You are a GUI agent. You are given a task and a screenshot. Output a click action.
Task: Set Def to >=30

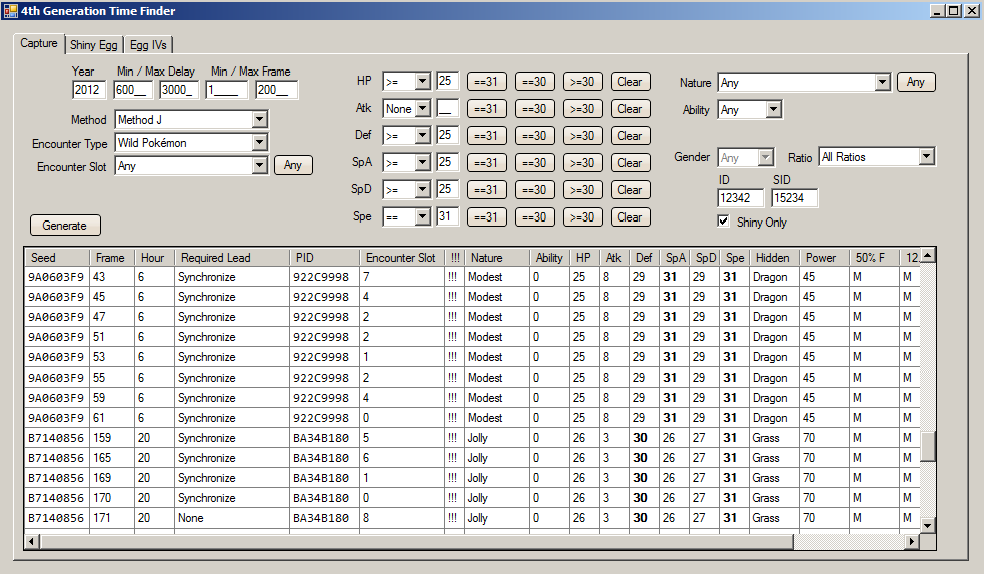[x=582, y=136]
